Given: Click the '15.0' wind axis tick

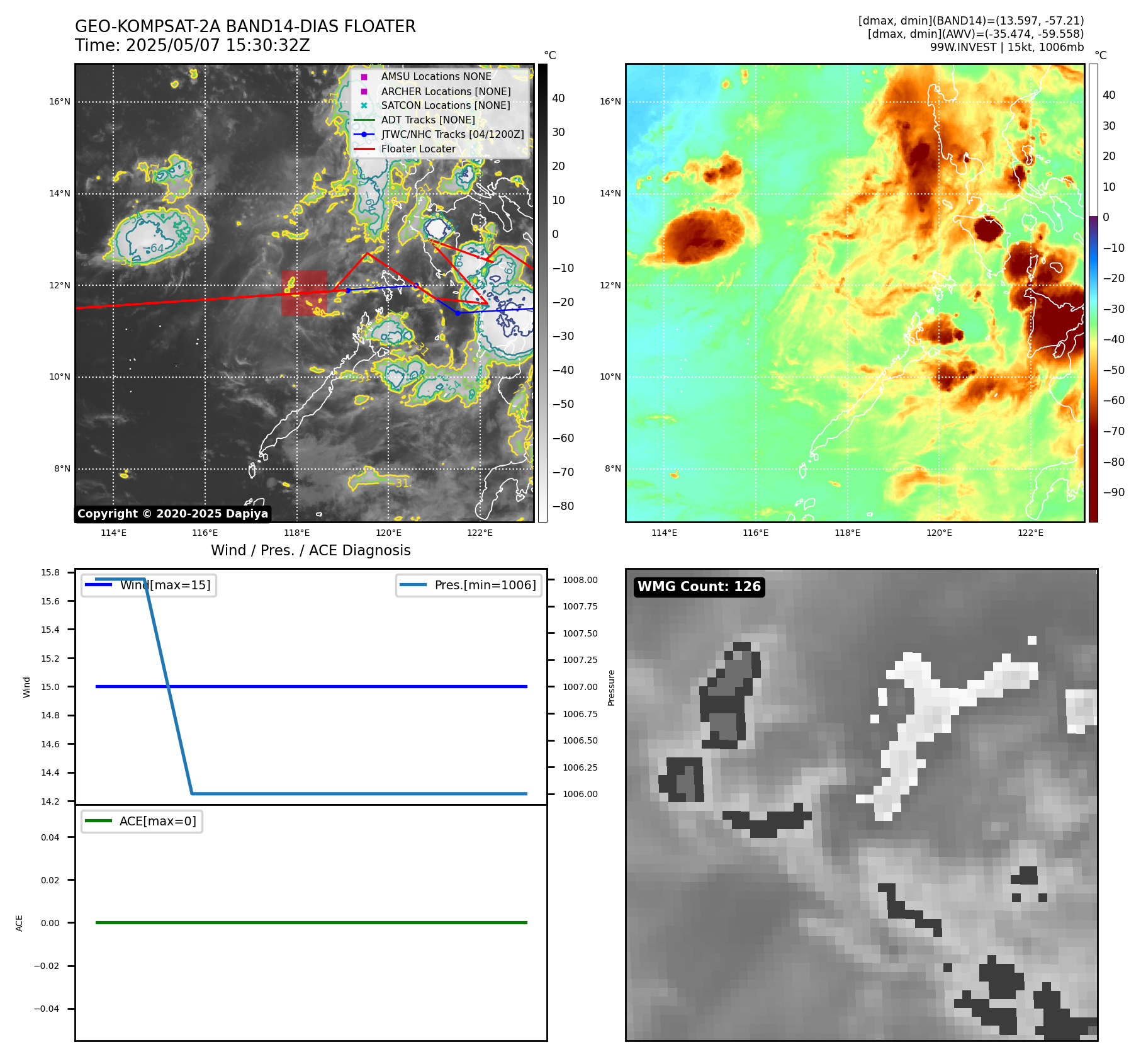Looking at the screenshot, I should (x=50, y=687).
